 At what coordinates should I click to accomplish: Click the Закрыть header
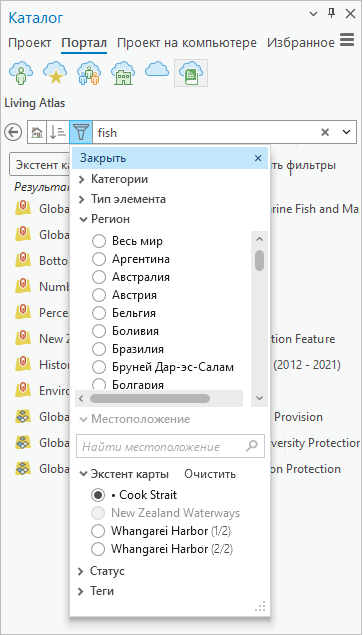[x=169, y=158]
